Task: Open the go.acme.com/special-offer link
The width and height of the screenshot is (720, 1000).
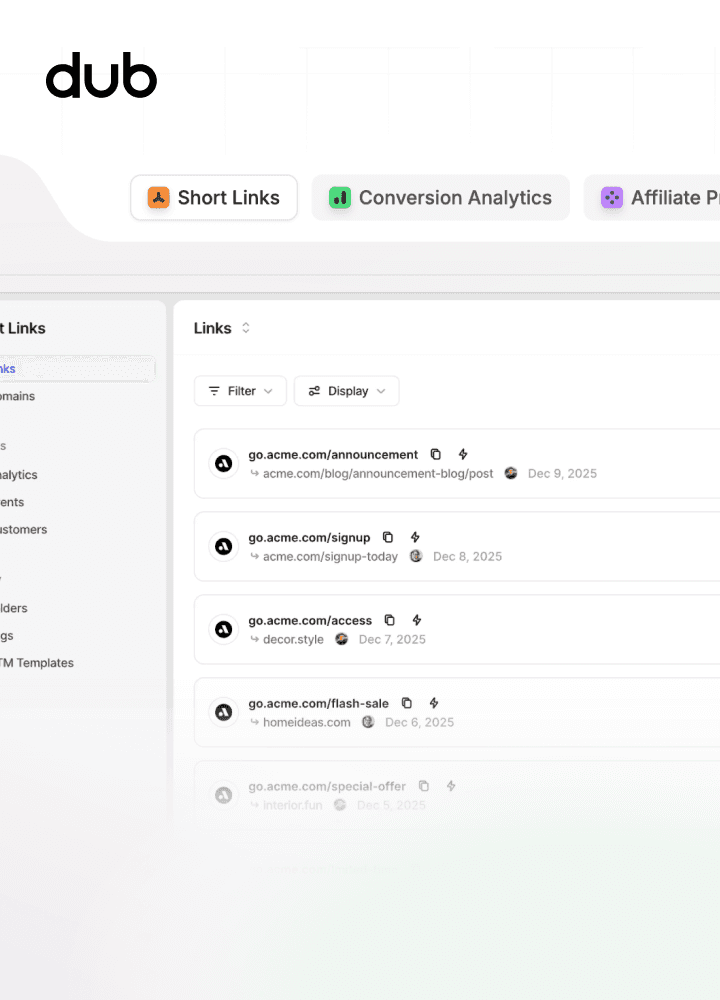Action: point(327,786)
